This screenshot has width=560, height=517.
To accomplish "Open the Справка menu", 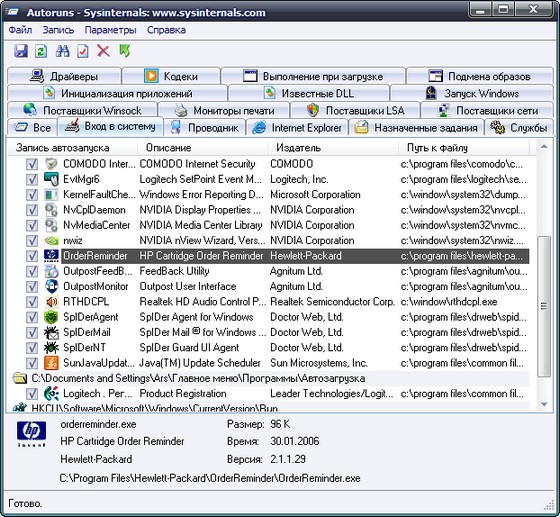I will click(x=166, y=30).
